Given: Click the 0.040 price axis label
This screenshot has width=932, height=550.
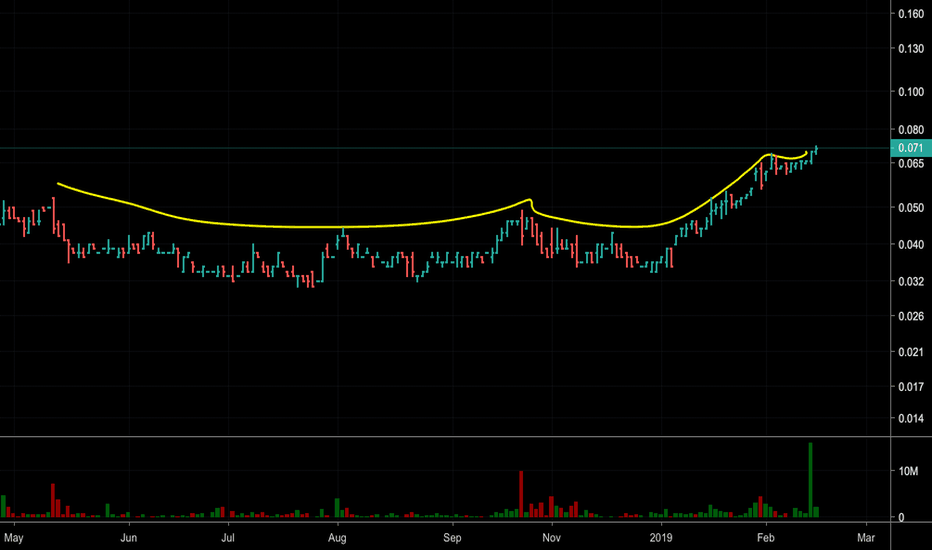Looking at the screenshot, I should tap(911, 244).
